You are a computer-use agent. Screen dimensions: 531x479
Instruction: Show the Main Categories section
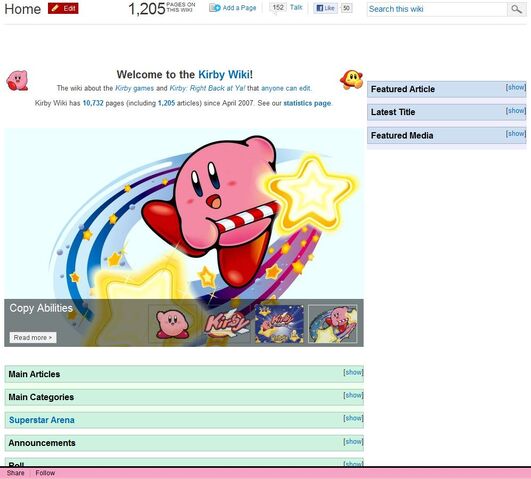(353, 395)
